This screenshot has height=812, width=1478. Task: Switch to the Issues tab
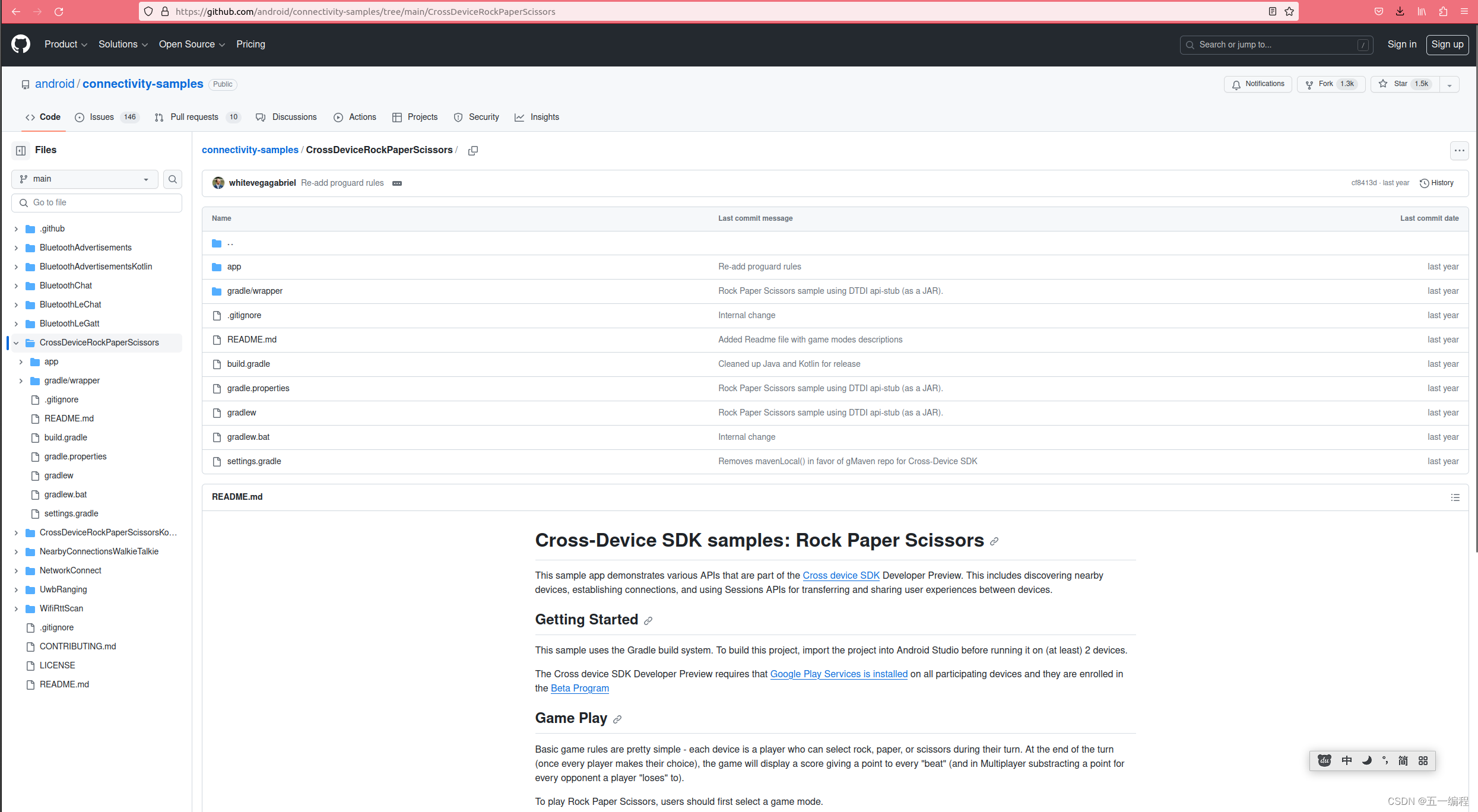point(102,117)
